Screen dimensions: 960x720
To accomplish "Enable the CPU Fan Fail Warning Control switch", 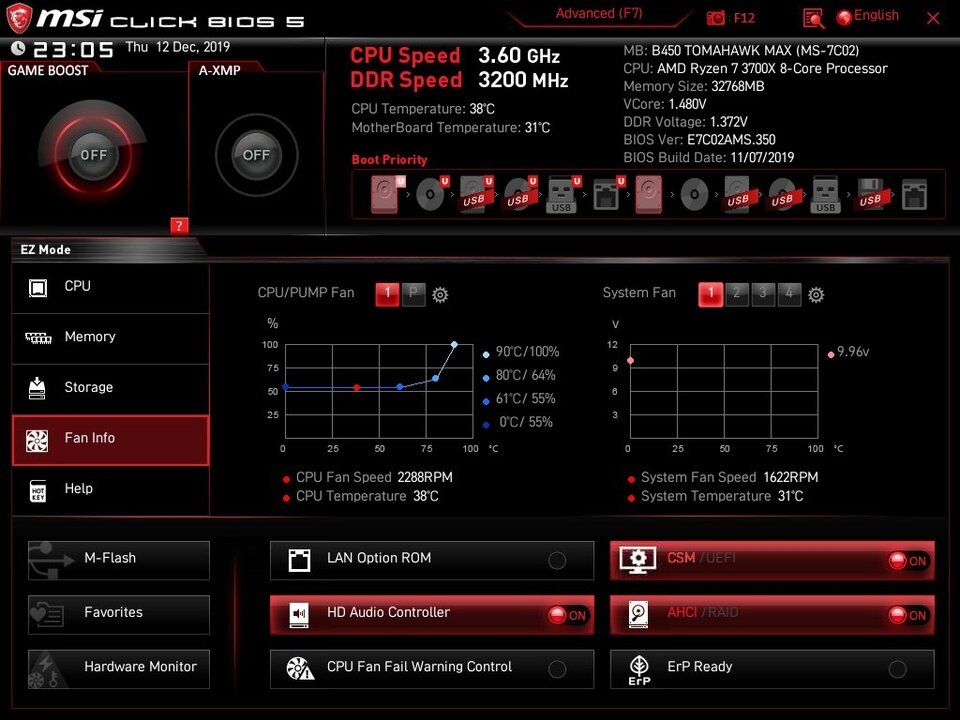I will point(557,669).
